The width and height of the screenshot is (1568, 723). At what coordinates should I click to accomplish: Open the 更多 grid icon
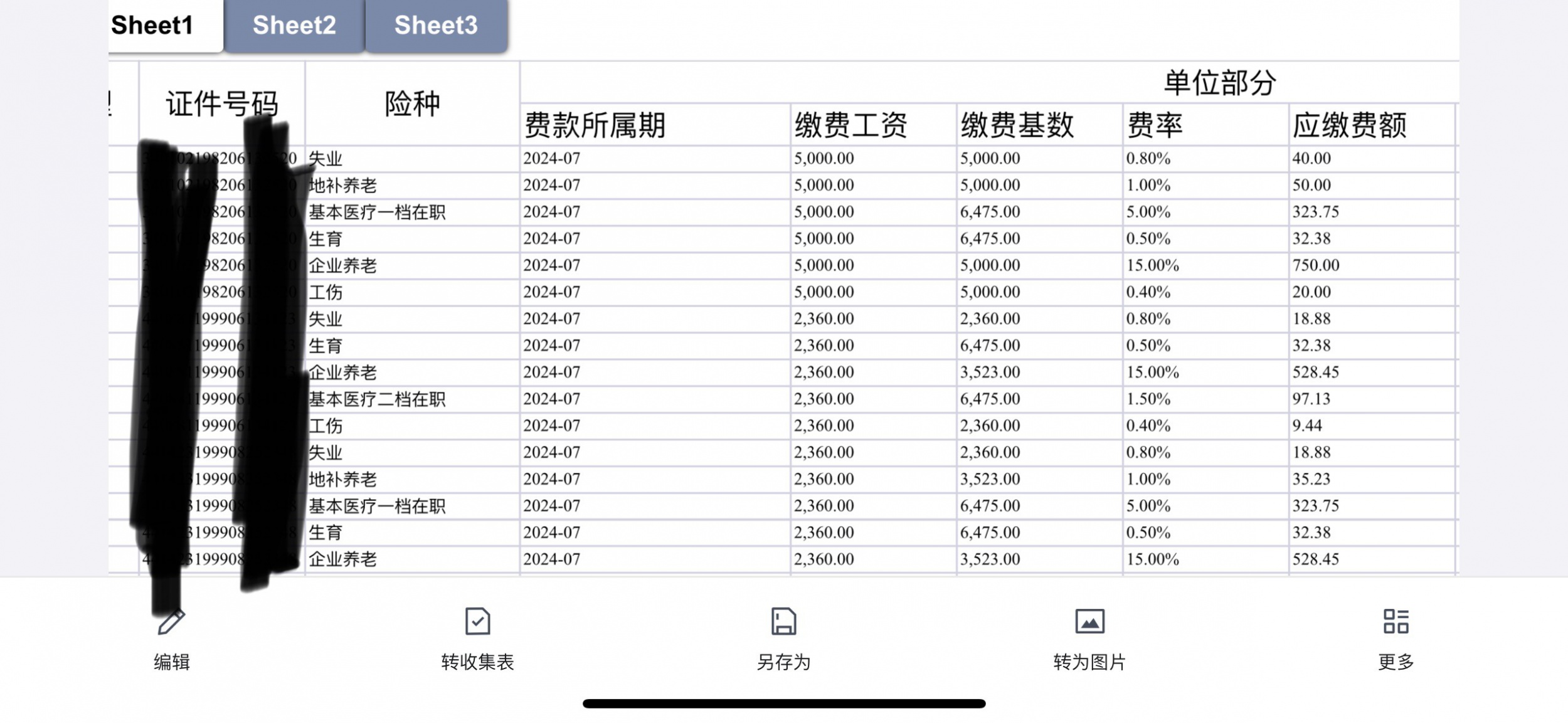[1396, 621]
